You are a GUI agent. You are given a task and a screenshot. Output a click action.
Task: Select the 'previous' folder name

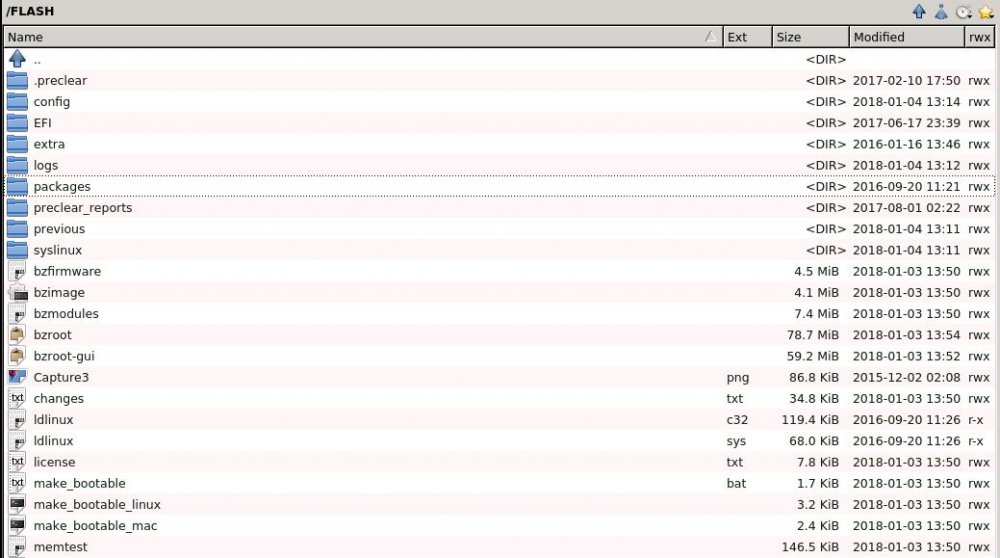pos(59,229)
